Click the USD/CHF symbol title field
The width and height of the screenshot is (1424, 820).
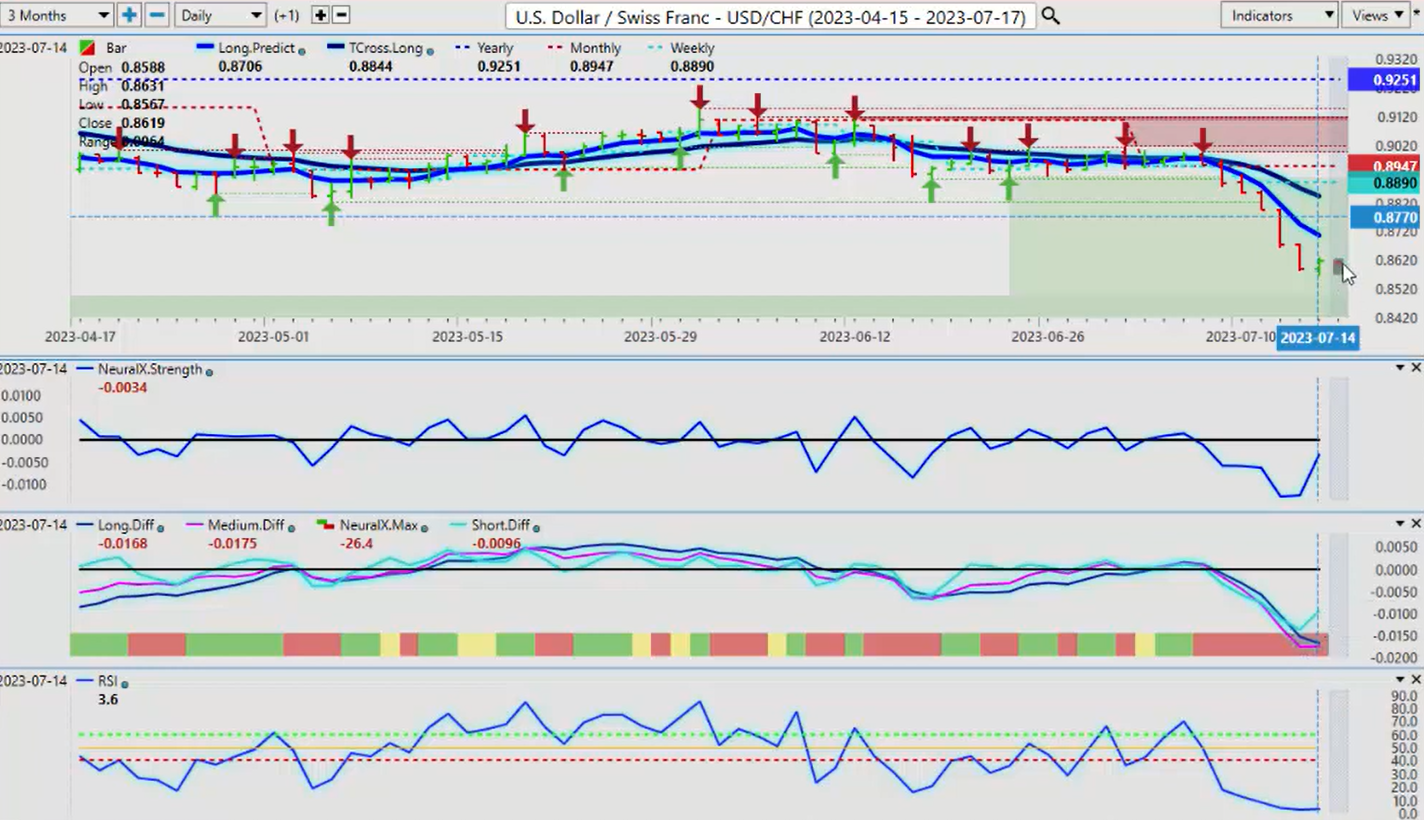(770, 16)
